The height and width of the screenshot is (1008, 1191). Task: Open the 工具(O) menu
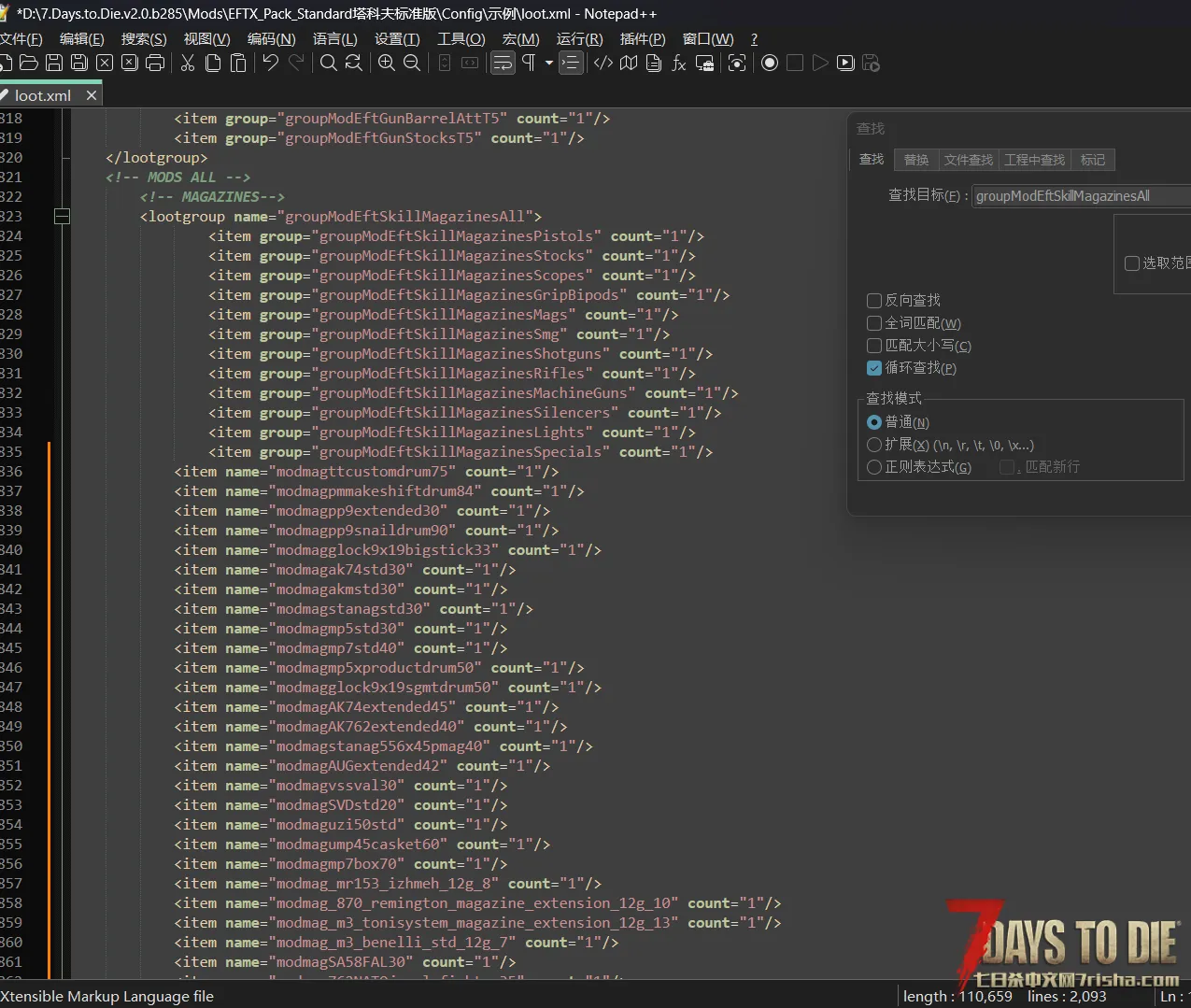point(461,38)
